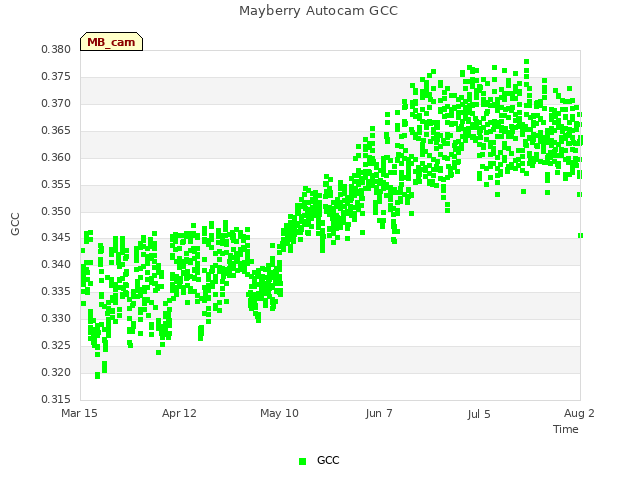Click the 0.365 y-axis value
This screenshot has height=480, width=640.
click(56, 130)
